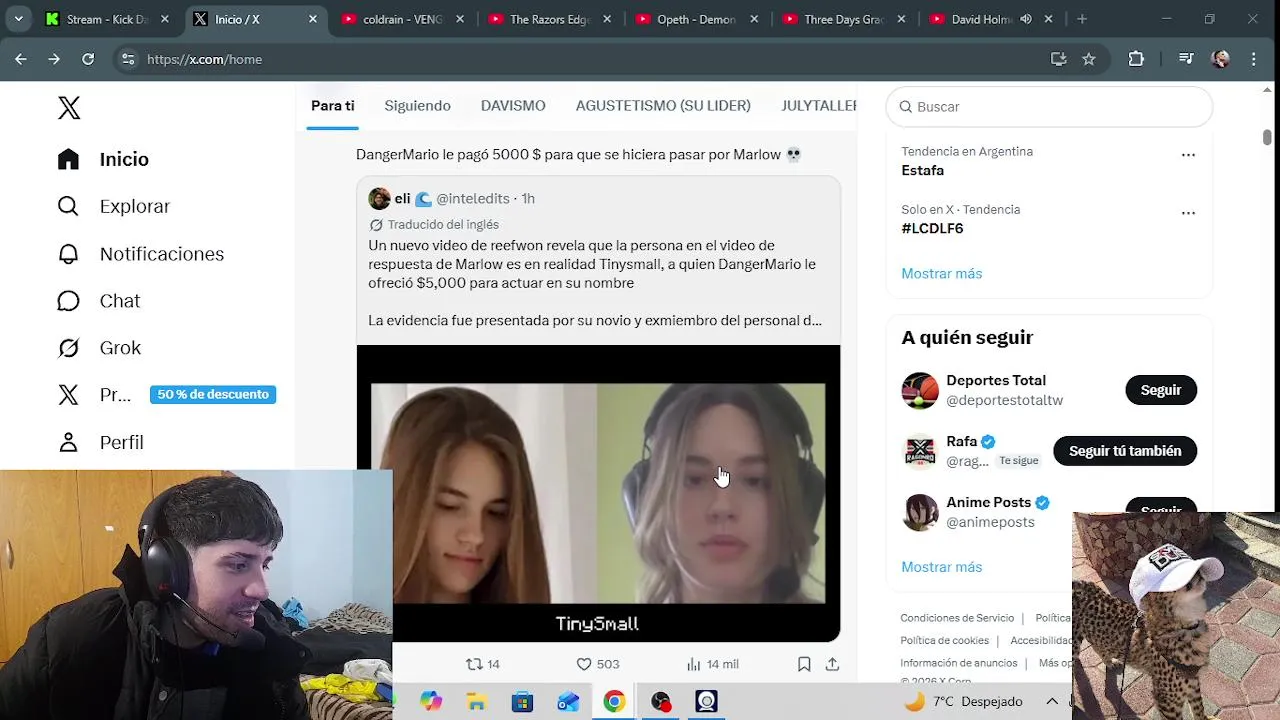Click browser back arrow
The width and height of the screenshot is (1280, 720).
(x=20, y=59)
